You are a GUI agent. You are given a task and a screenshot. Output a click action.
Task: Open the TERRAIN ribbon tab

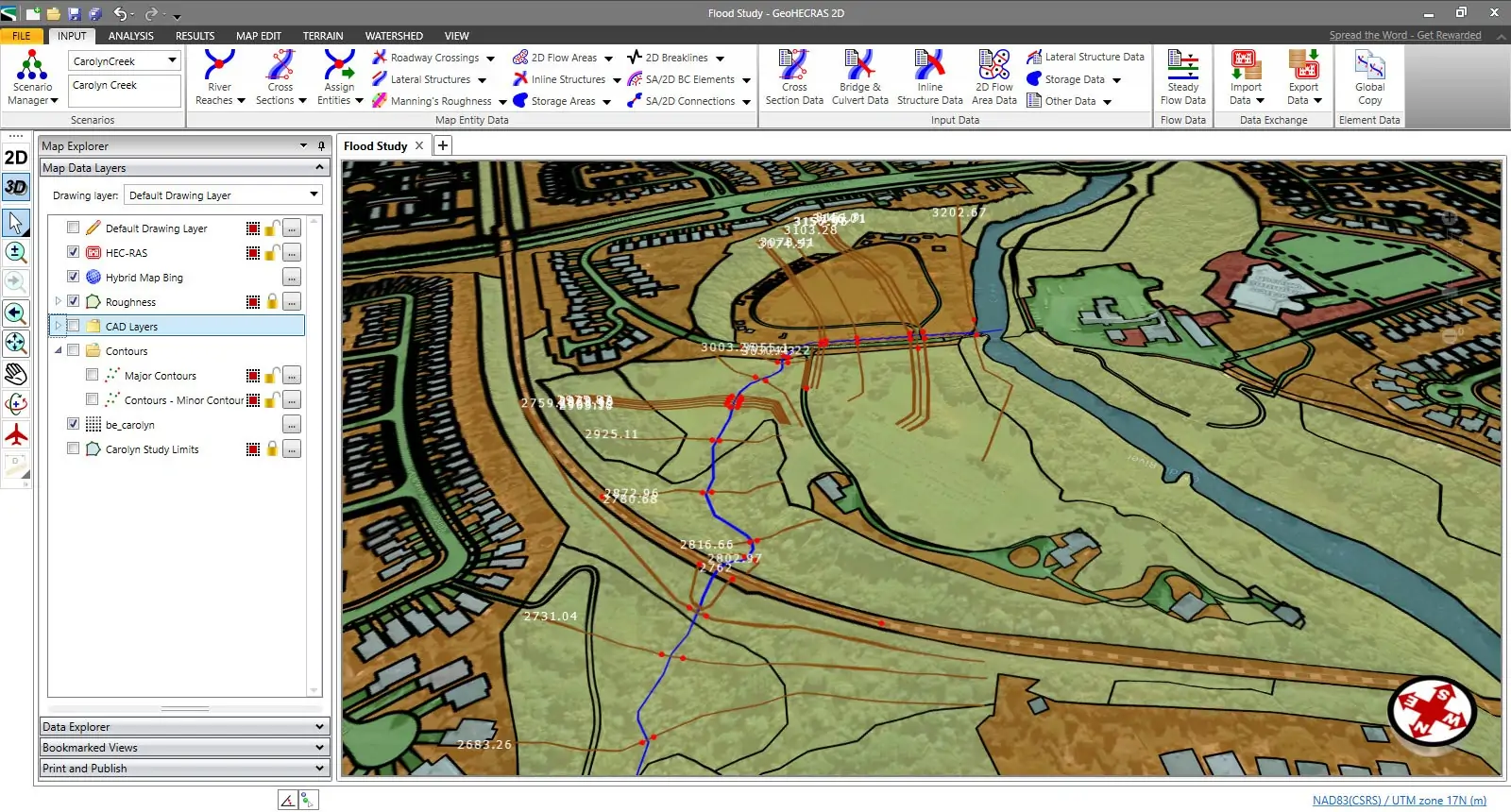pyautogui.click(x=323, y=36)
